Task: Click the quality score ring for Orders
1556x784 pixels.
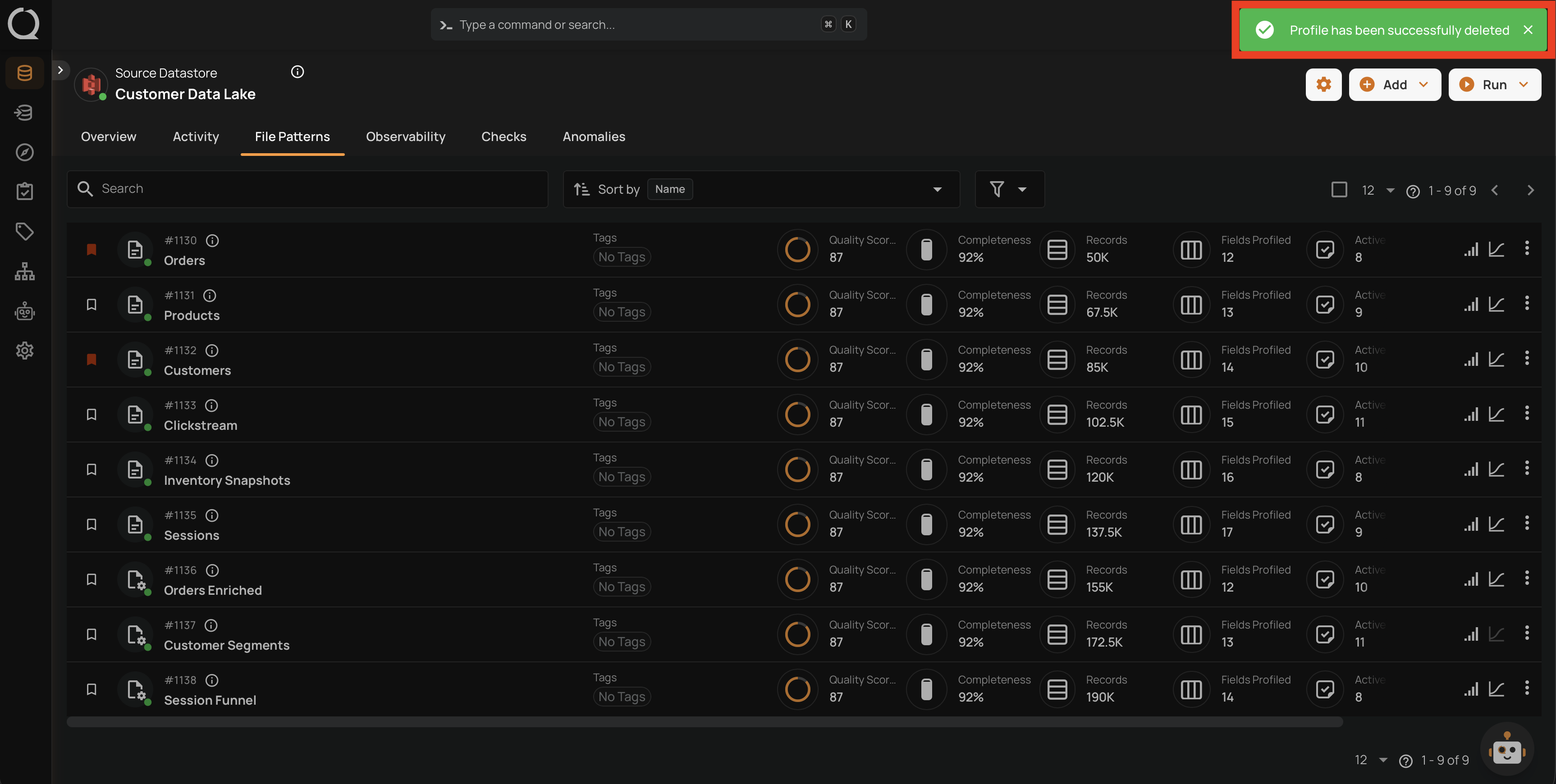Action: point(797,250)
